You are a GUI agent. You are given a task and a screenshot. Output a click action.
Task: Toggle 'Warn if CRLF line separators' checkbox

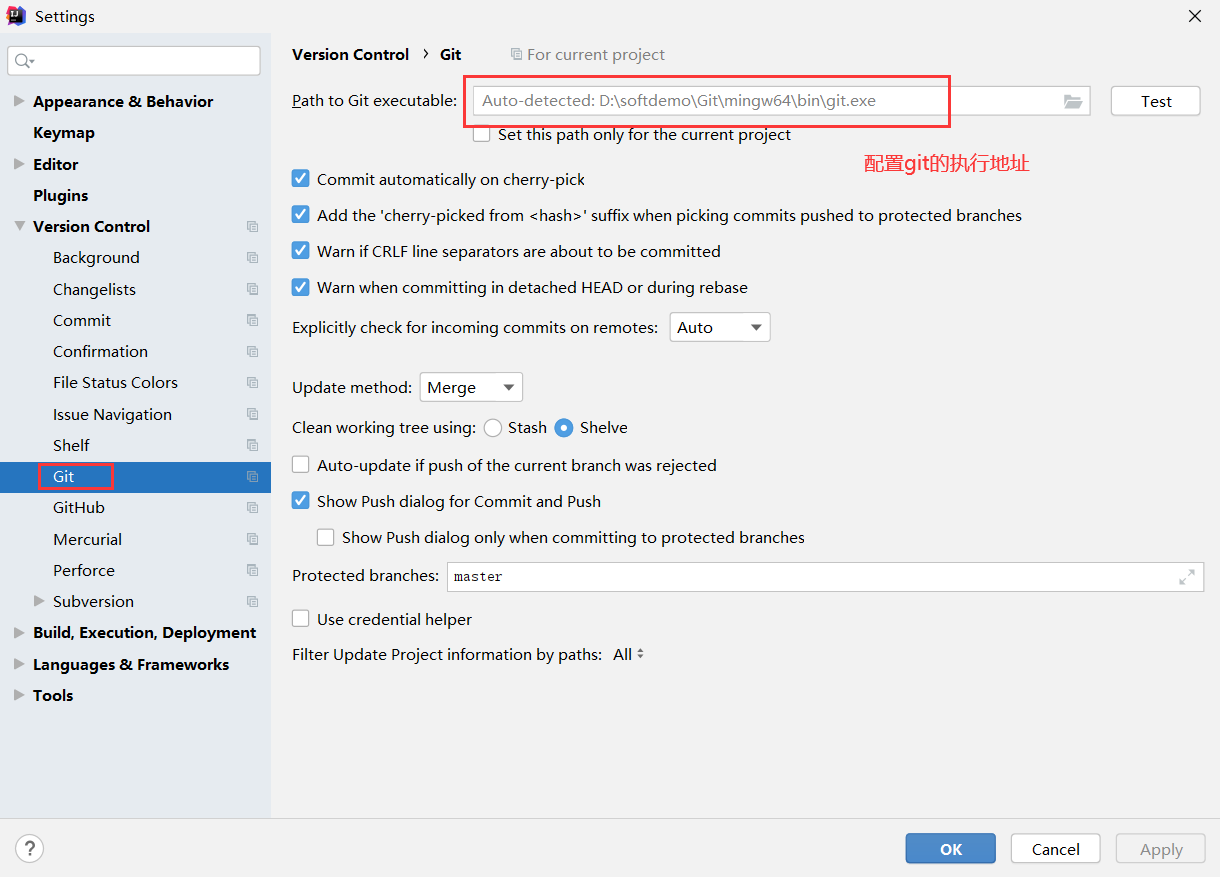300,251
